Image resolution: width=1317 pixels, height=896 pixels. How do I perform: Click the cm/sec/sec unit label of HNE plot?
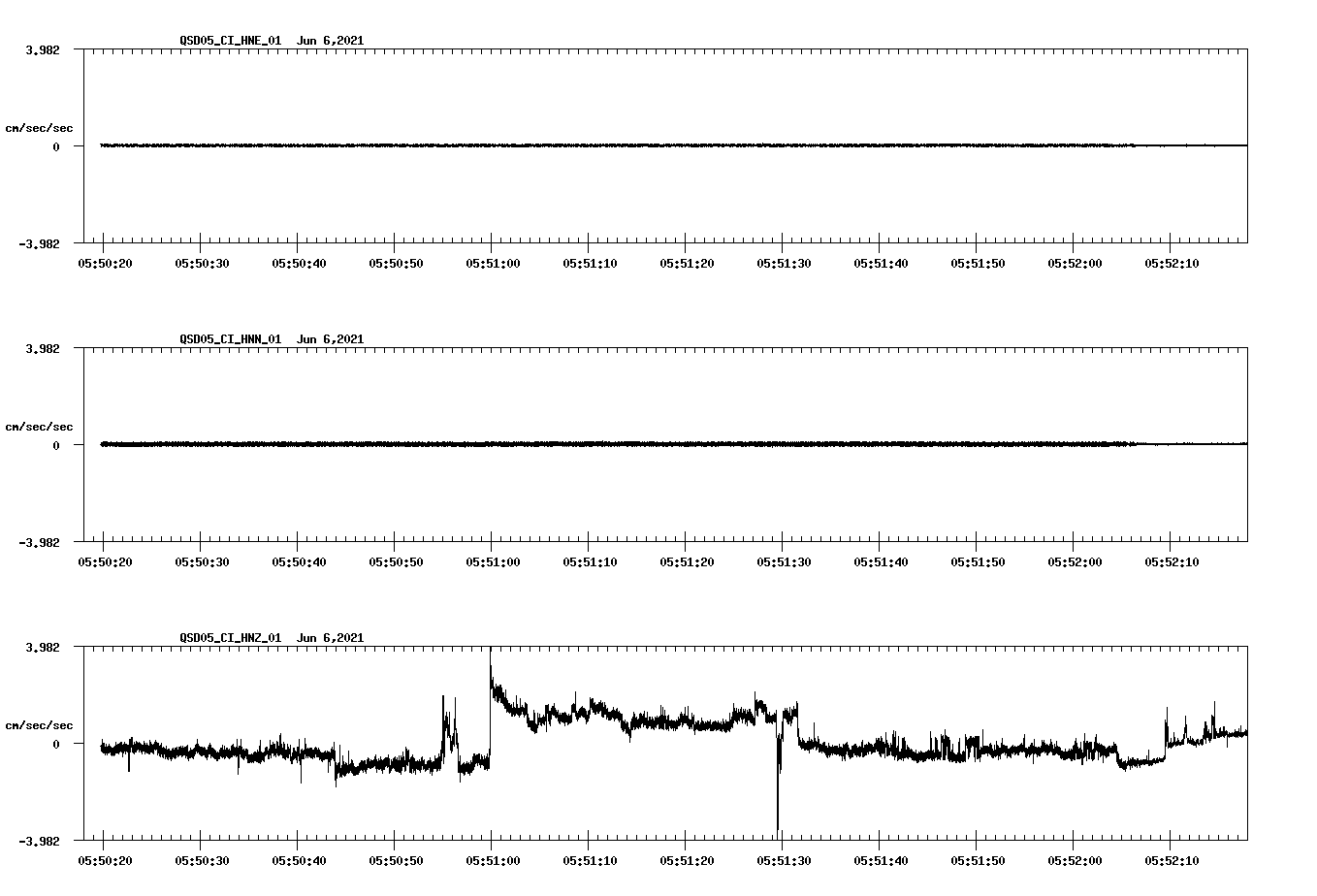tap(39, 129)
